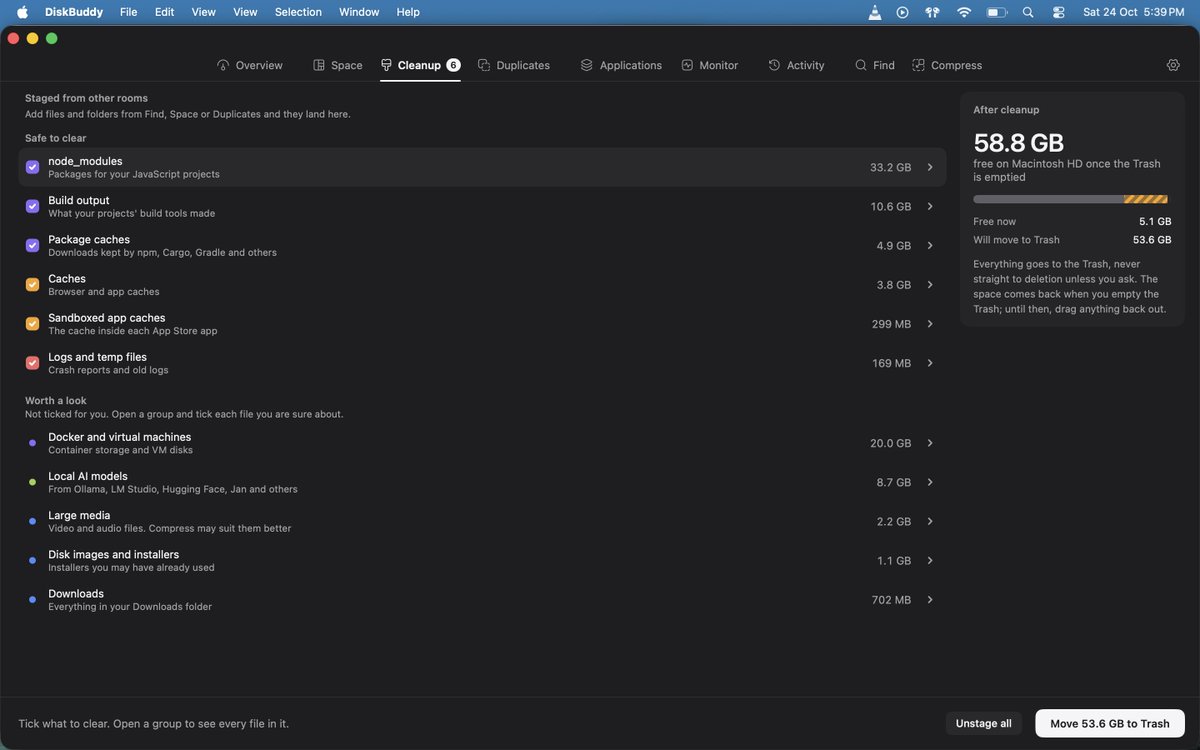Image resolution: width=1200 pixels, height=750 pixels.
Task: Untick the Build output checkbox
Action: coord(32,206)
